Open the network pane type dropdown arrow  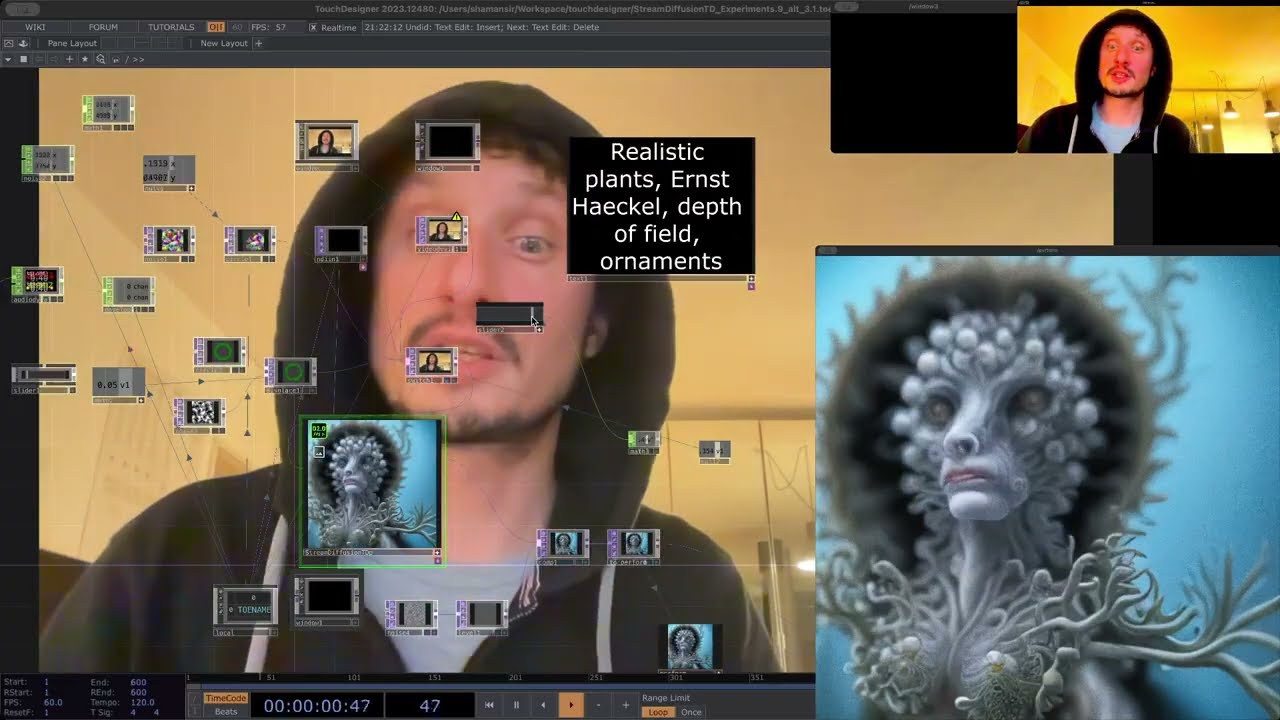coord(8,60)
